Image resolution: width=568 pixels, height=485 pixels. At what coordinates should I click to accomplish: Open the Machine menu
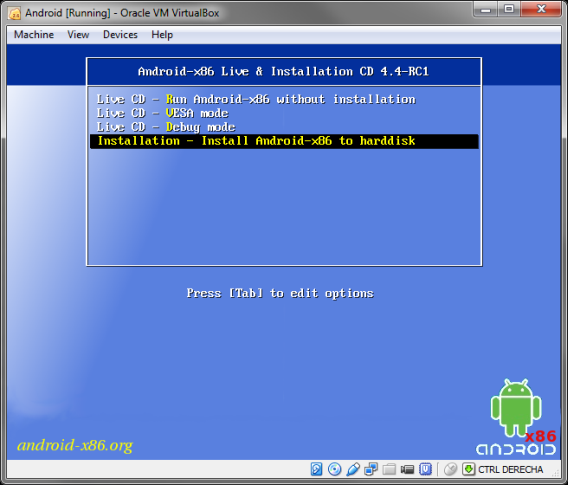point(34,35)
